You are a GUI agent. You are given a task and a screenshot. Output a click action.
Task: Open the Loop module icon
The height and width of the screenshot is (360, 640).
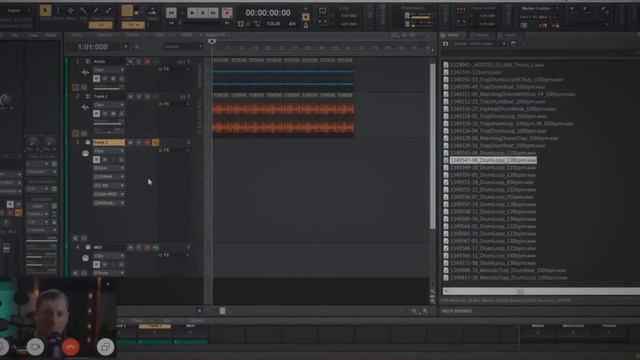pos(322,11)
